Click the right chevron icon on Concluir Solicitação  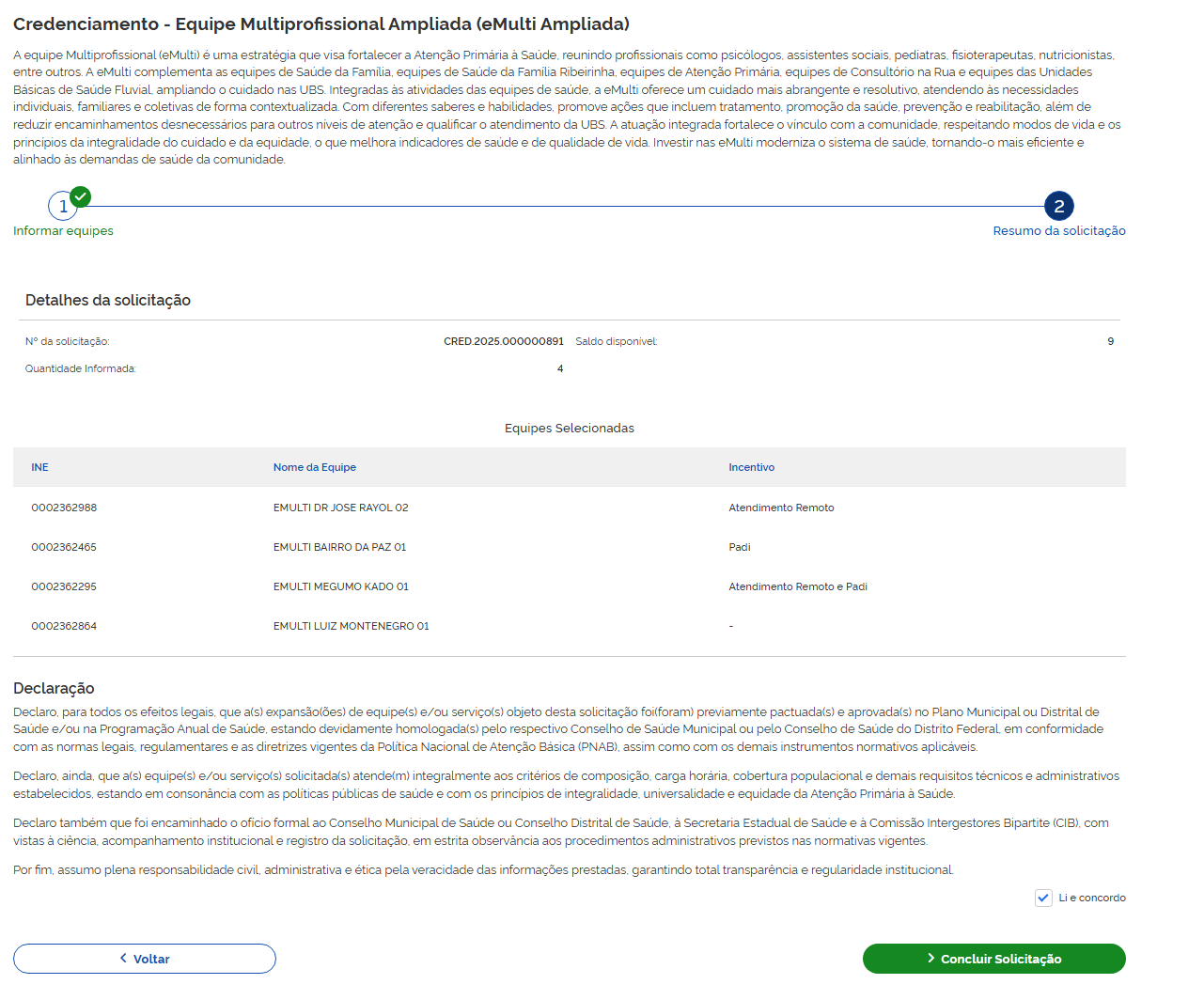930,958
